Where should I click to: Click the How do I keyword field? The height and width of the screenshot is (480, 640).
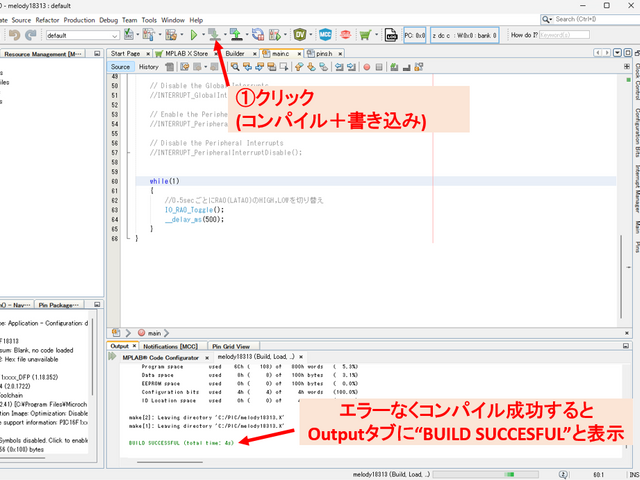pos(564,35)
